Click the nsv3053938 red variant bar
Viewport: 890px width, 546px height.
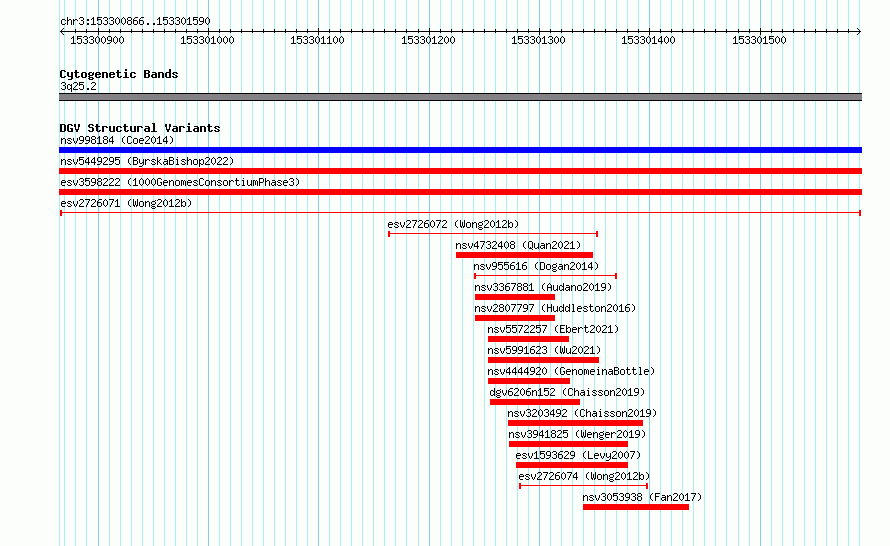tap(636, 507)
